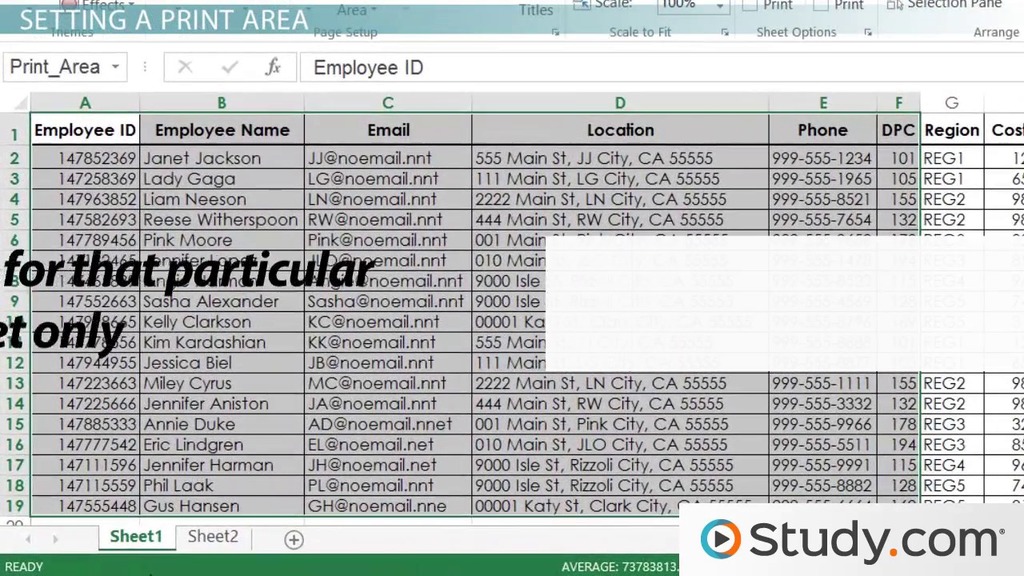
Task: Click the Print Titles button
Action: click(x=536, y=10)
